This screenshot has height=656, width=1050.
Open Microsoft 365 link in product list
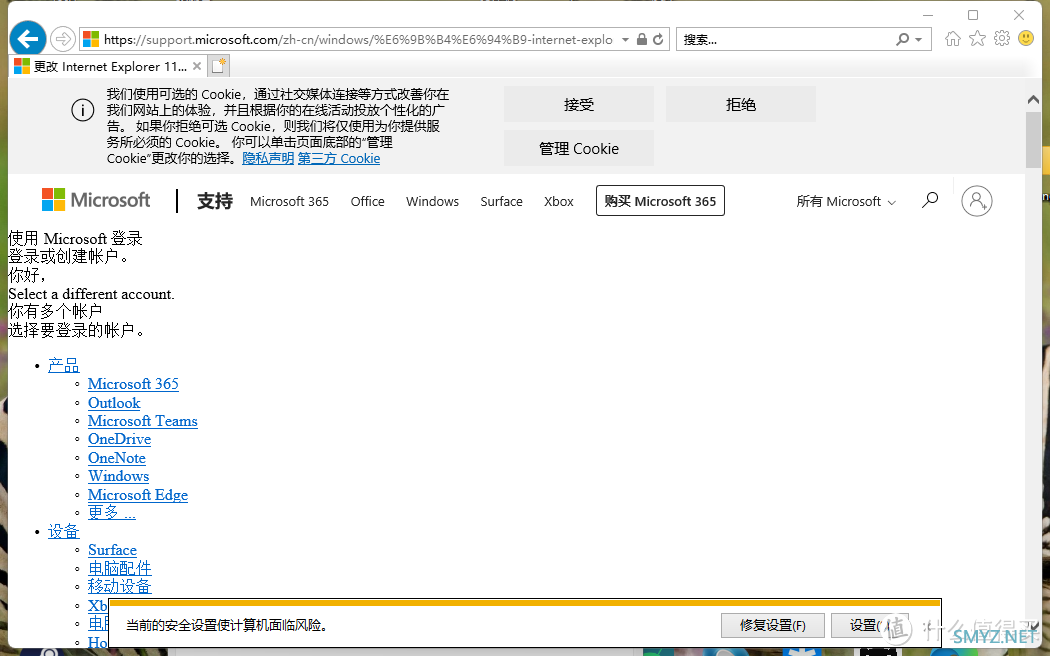[133, 384]
